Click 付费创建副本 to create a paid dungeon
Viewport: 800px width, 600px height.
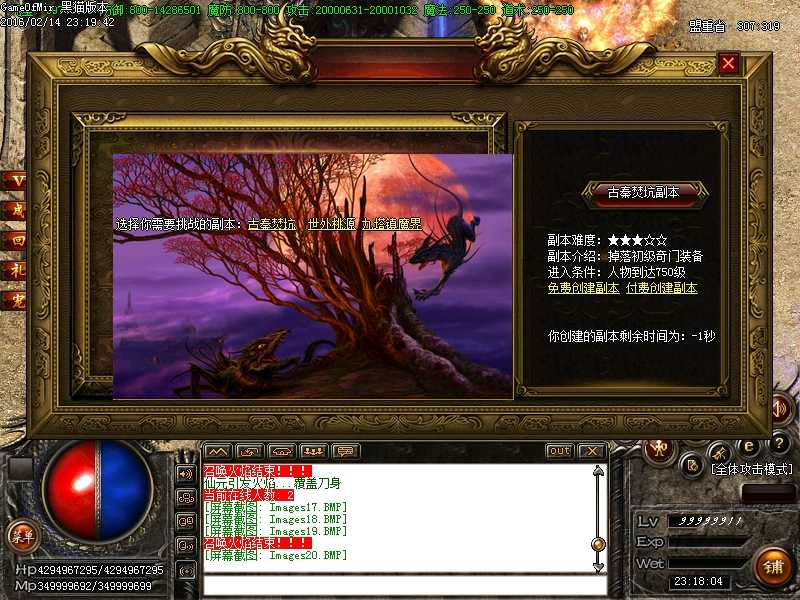661,288
